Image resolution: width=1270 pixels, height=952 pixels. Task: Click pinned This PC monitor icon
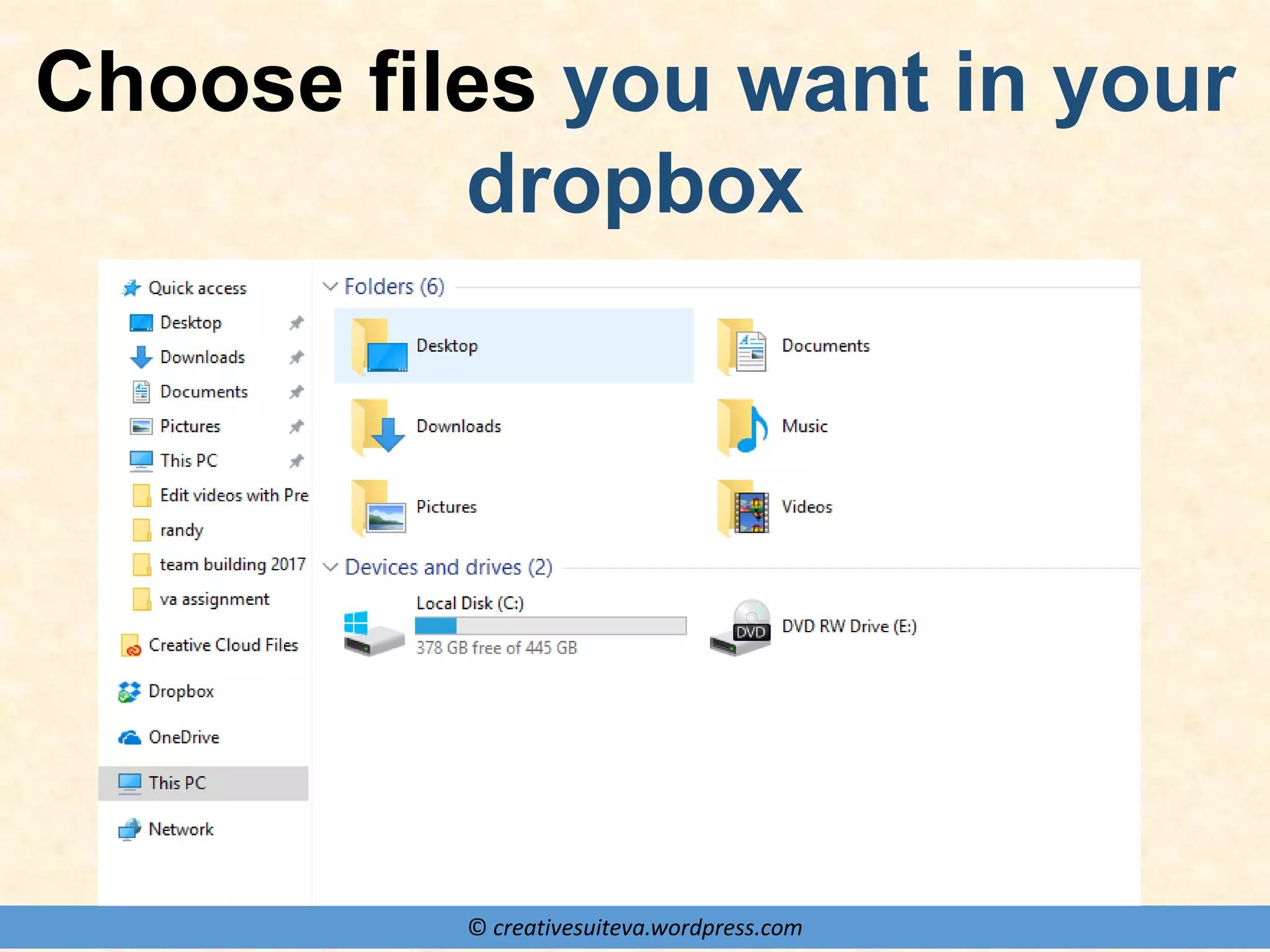(141, 461)
